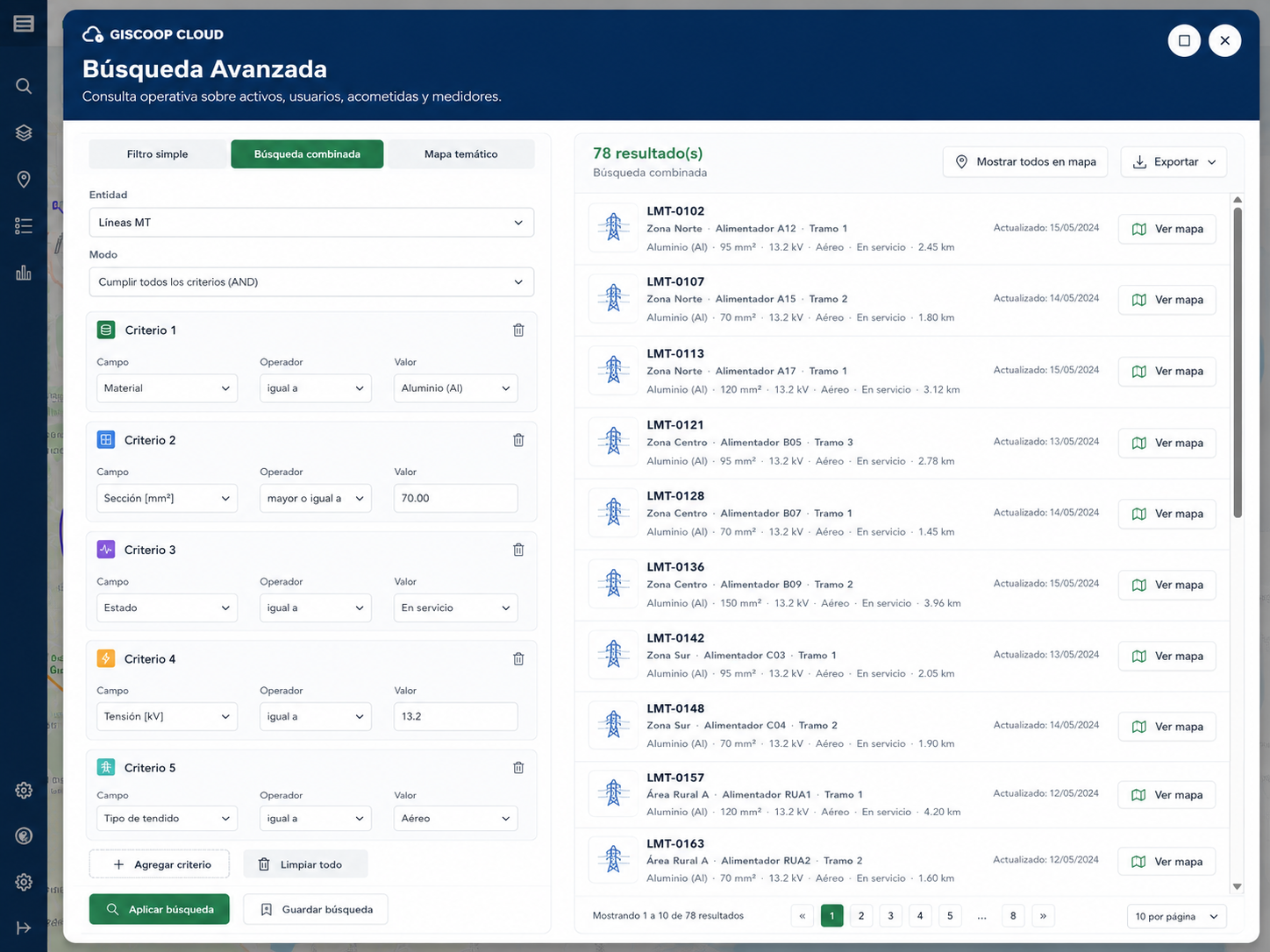Click the tower icon of LMT-0163
Screen dimensions: 1270x952
coord(613,860)
